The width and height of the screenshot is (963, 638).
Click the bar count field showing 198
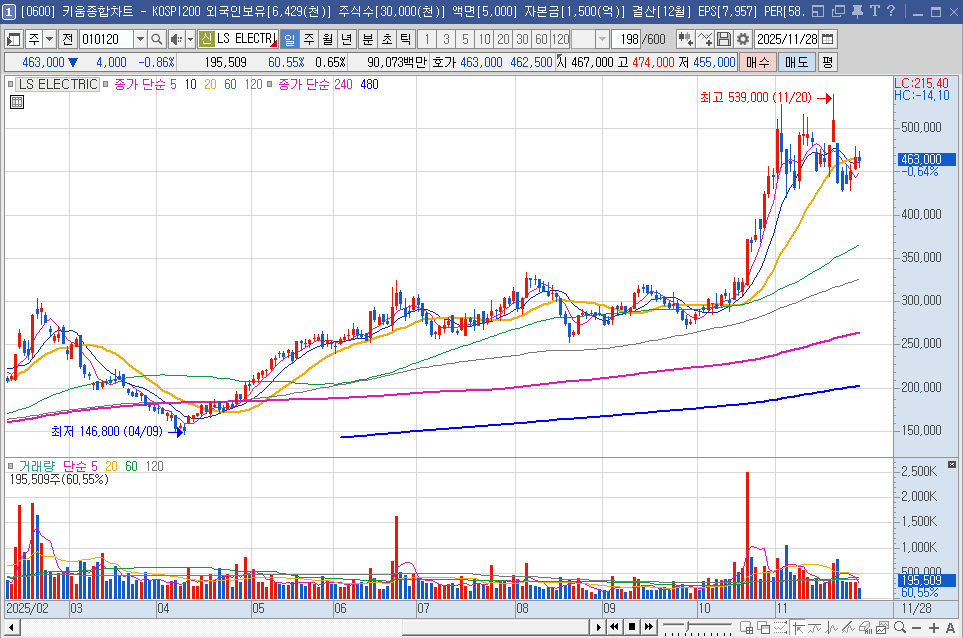pyautogui.click(x=626, y=39)
